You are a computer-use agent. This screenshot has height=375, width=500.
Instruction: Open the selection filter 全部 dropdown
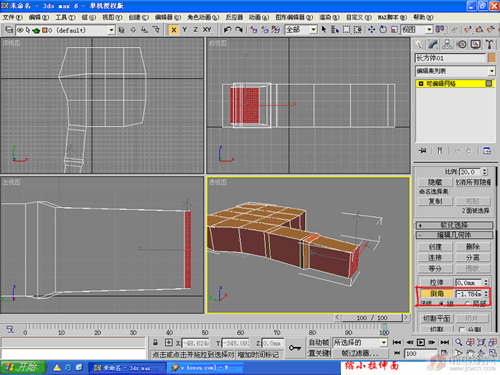(313, 30)
